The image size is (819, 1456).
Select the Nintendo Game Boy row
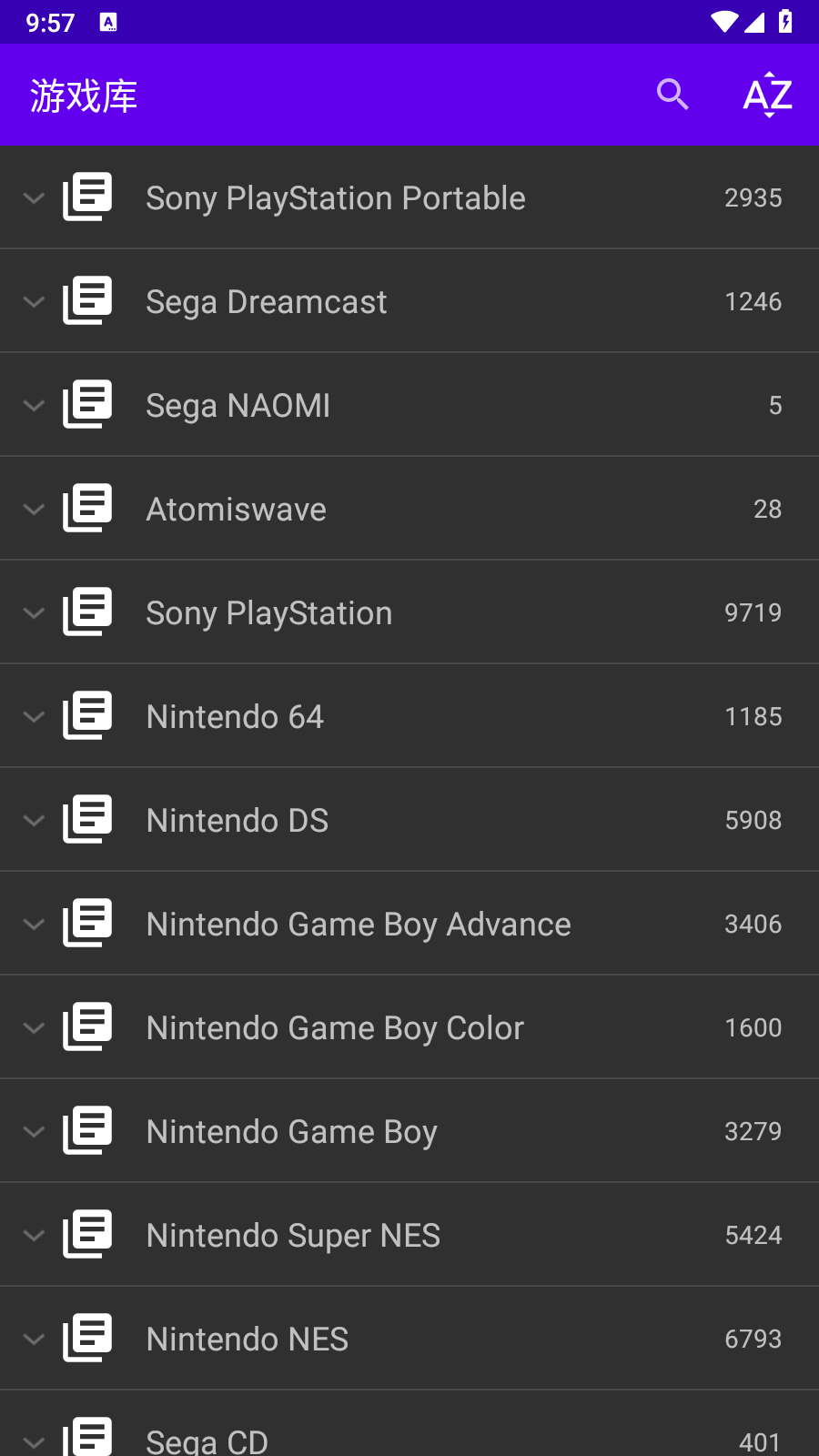(x=409, y=1131)
